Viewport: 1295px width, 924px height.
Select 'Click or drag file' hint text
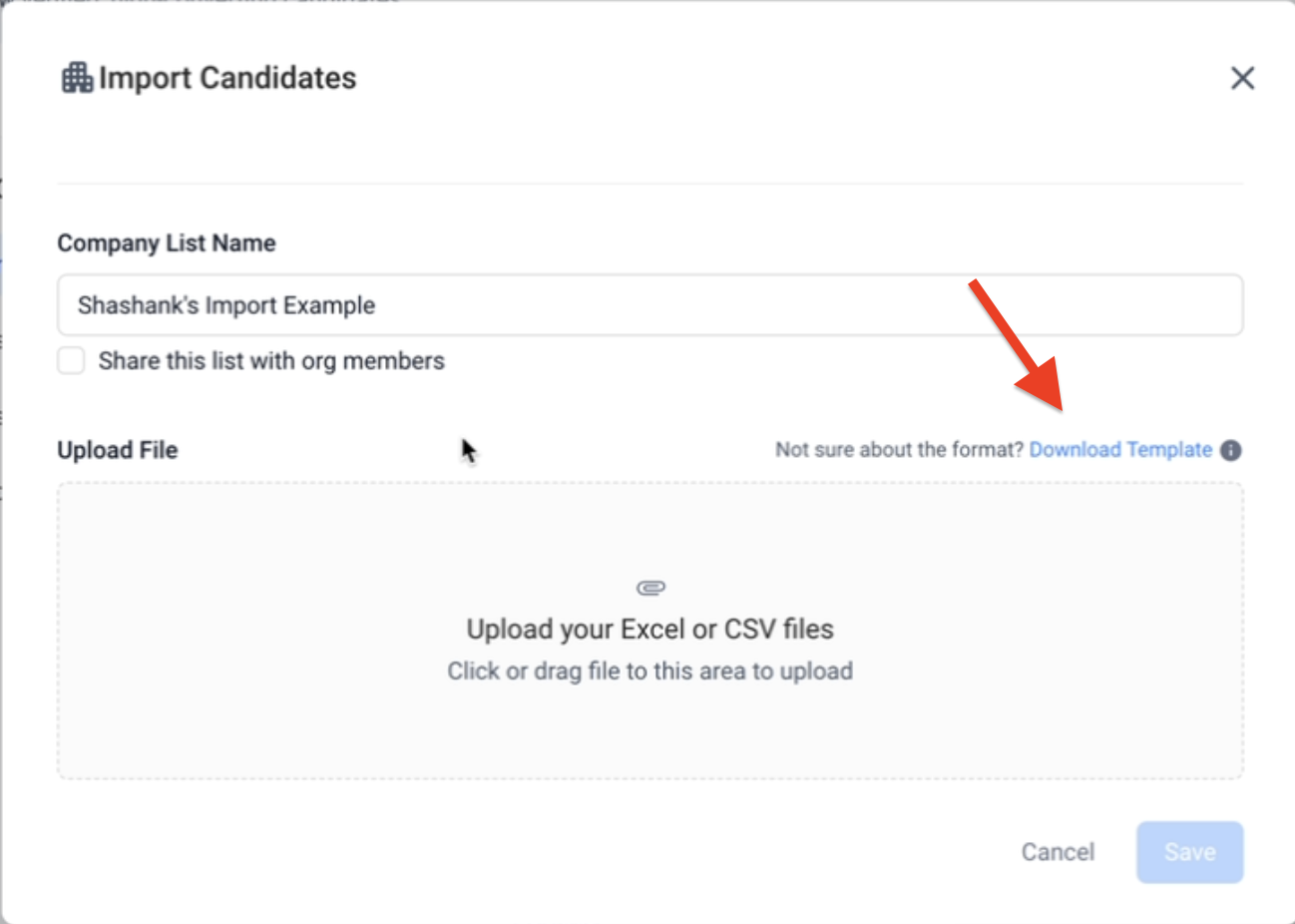coord(649,672)
